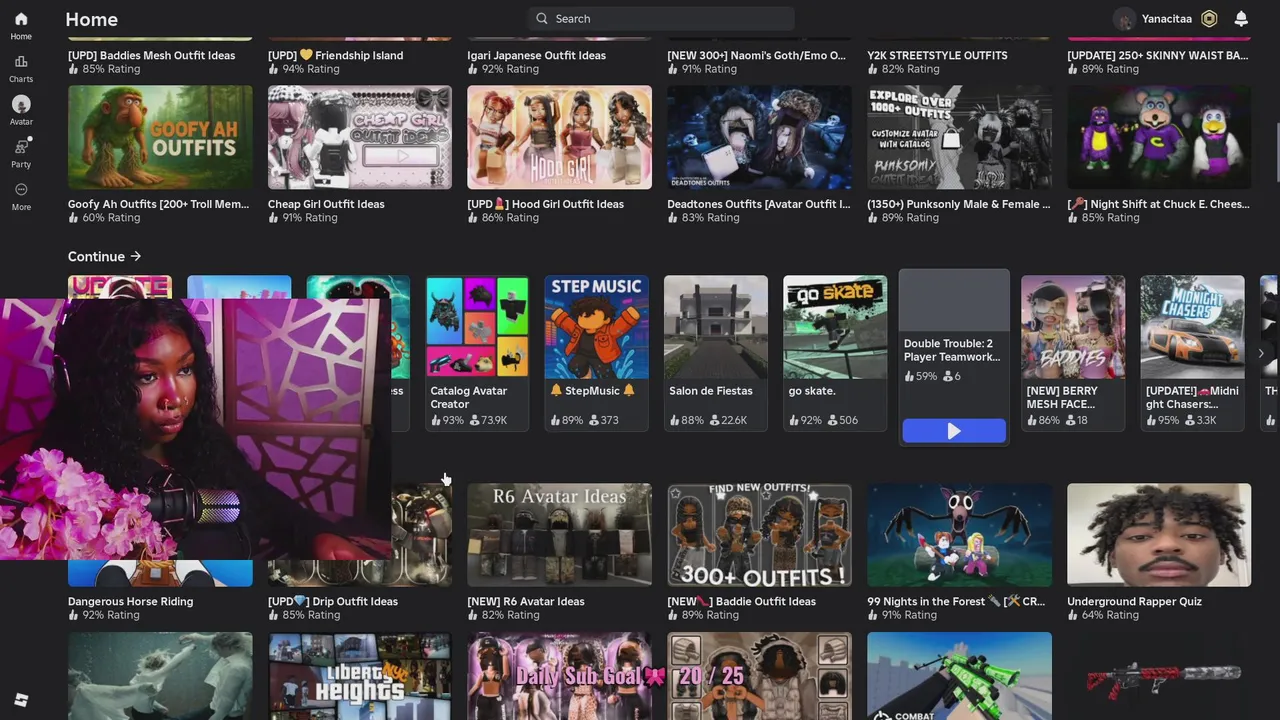This screenshot has height=720, width=1280.
Task: Open the Charts sidebar icon
Action: point(21,61)
